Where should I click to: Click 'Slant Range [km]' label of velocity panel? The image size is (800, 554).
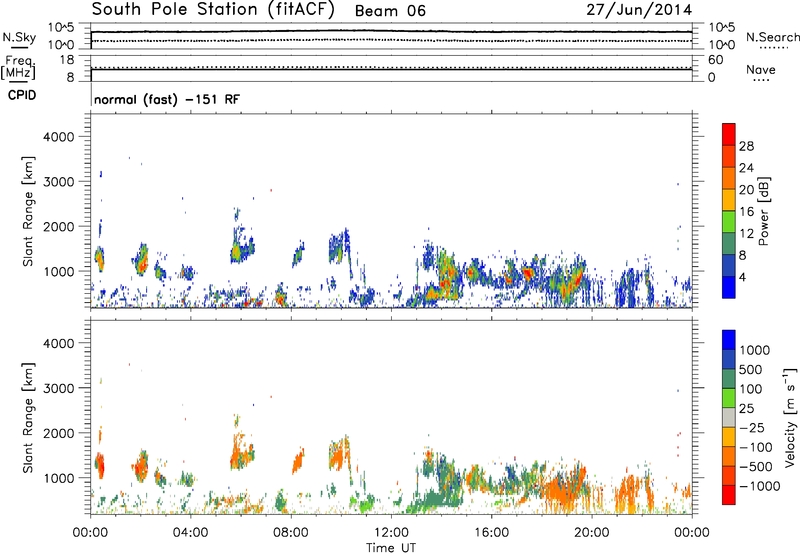click(28, 418)
